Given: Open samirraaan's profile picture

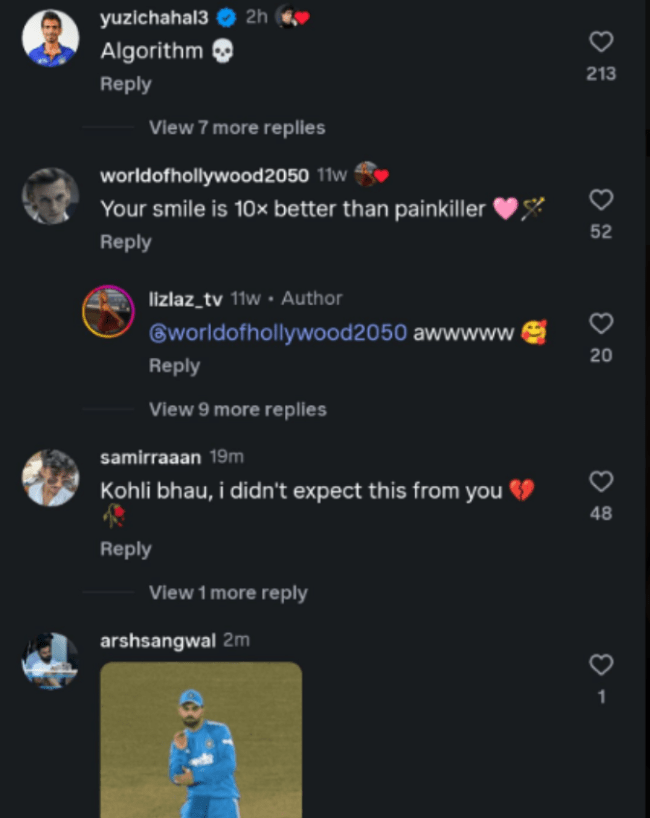Looking at the screenshot, I should [x=50, y=478].
